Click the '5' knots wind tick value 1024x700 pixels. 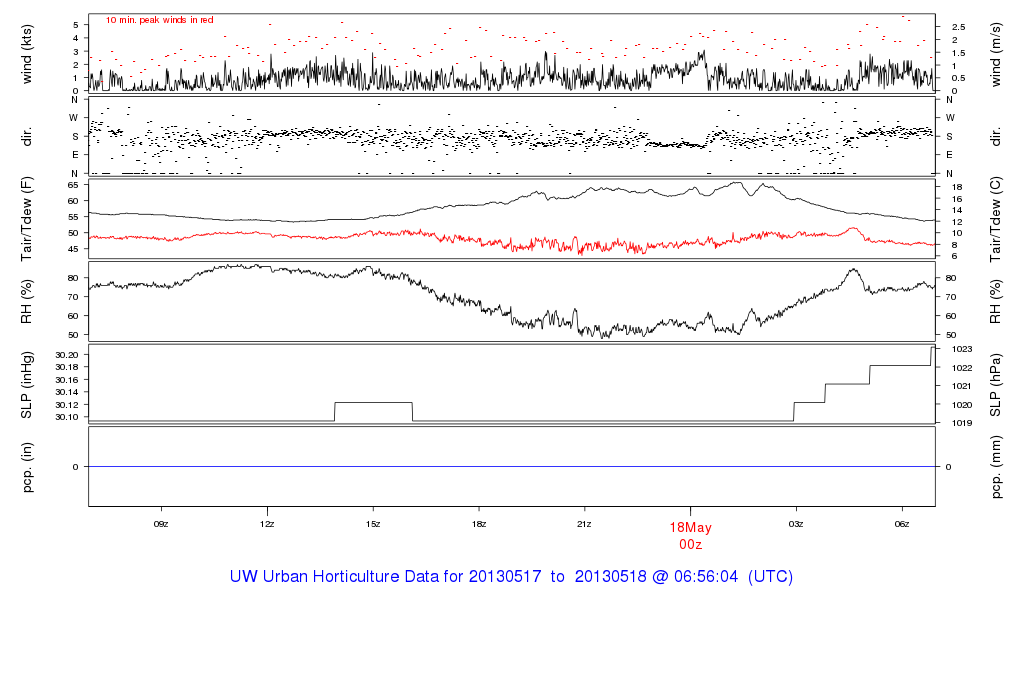[76, 25]
